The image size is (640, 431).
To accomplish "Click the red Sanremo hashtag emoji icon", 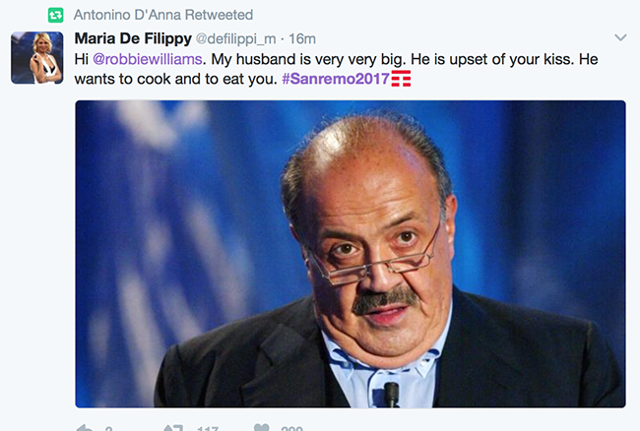I will click(x=402, y=79).
